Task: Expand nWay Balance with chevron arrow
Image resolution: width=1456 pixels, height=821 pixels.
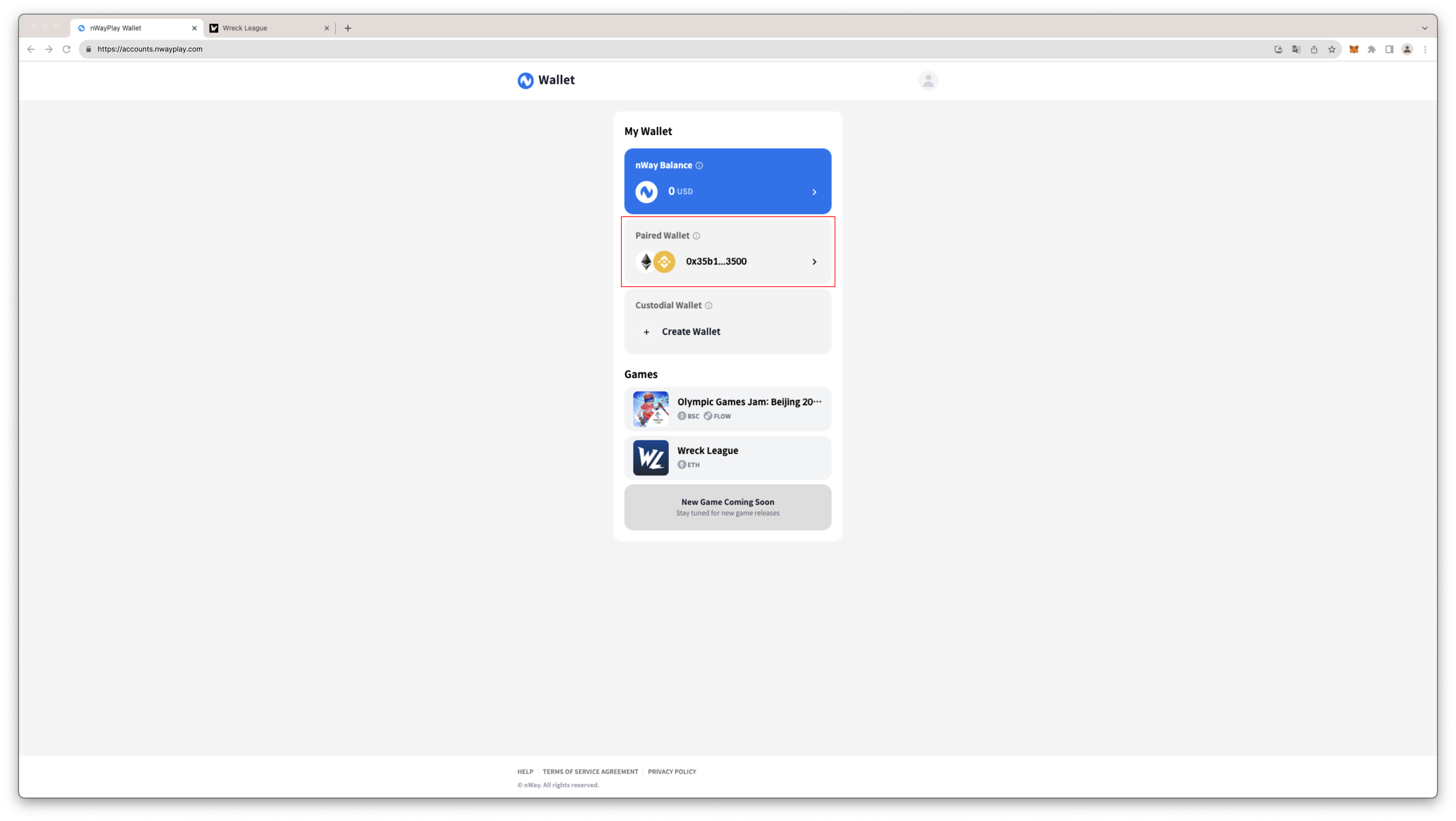Action: click(x=814, y=192)
